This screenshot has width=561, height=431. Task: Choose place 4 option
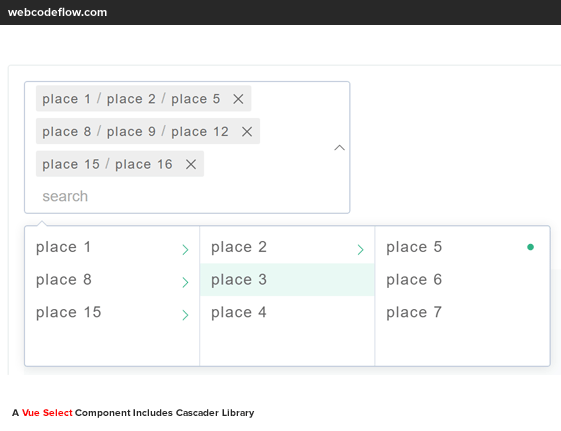coord(287,313)
